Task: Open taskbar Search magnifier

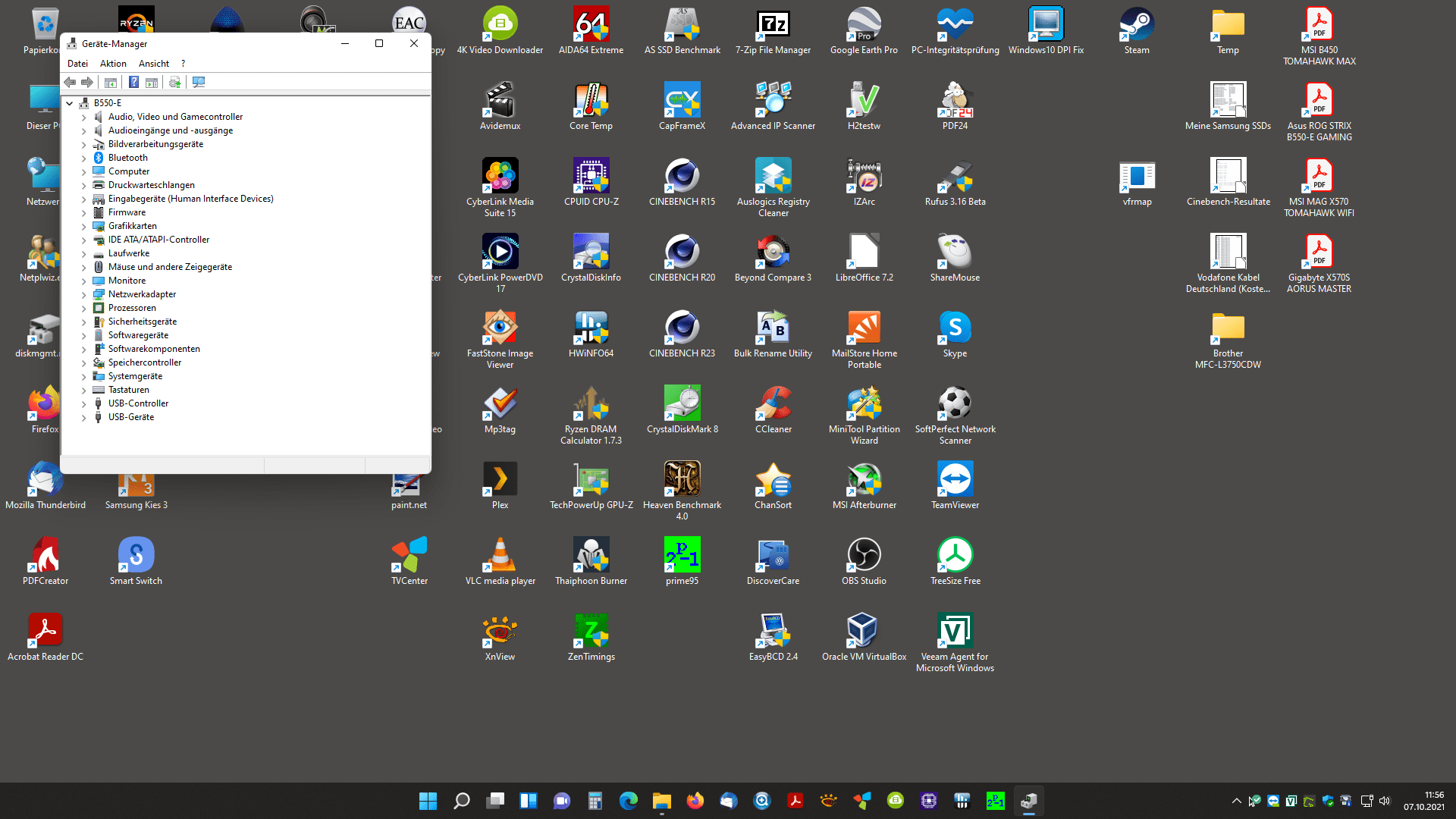Action: pos(461,801)
